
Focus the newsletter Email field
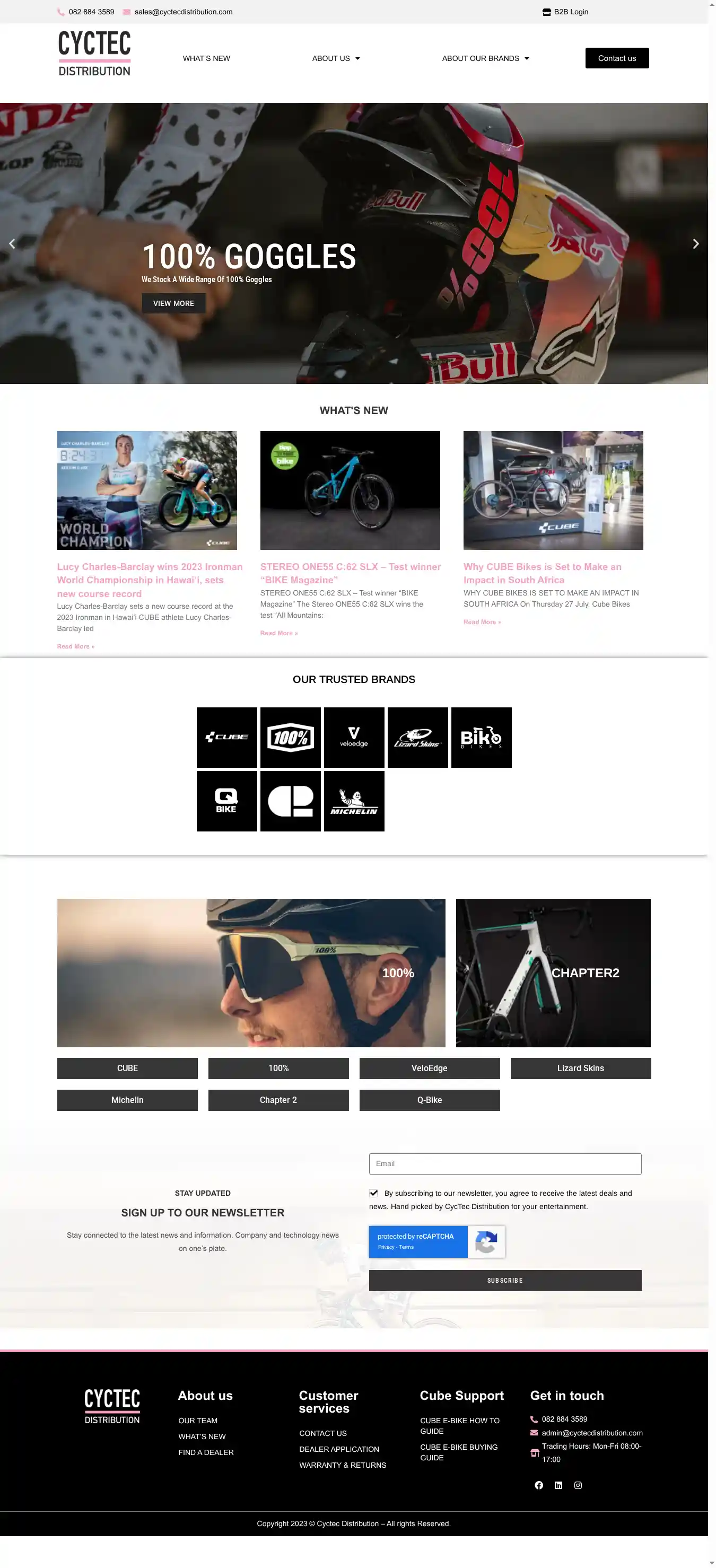[505, 1163]
